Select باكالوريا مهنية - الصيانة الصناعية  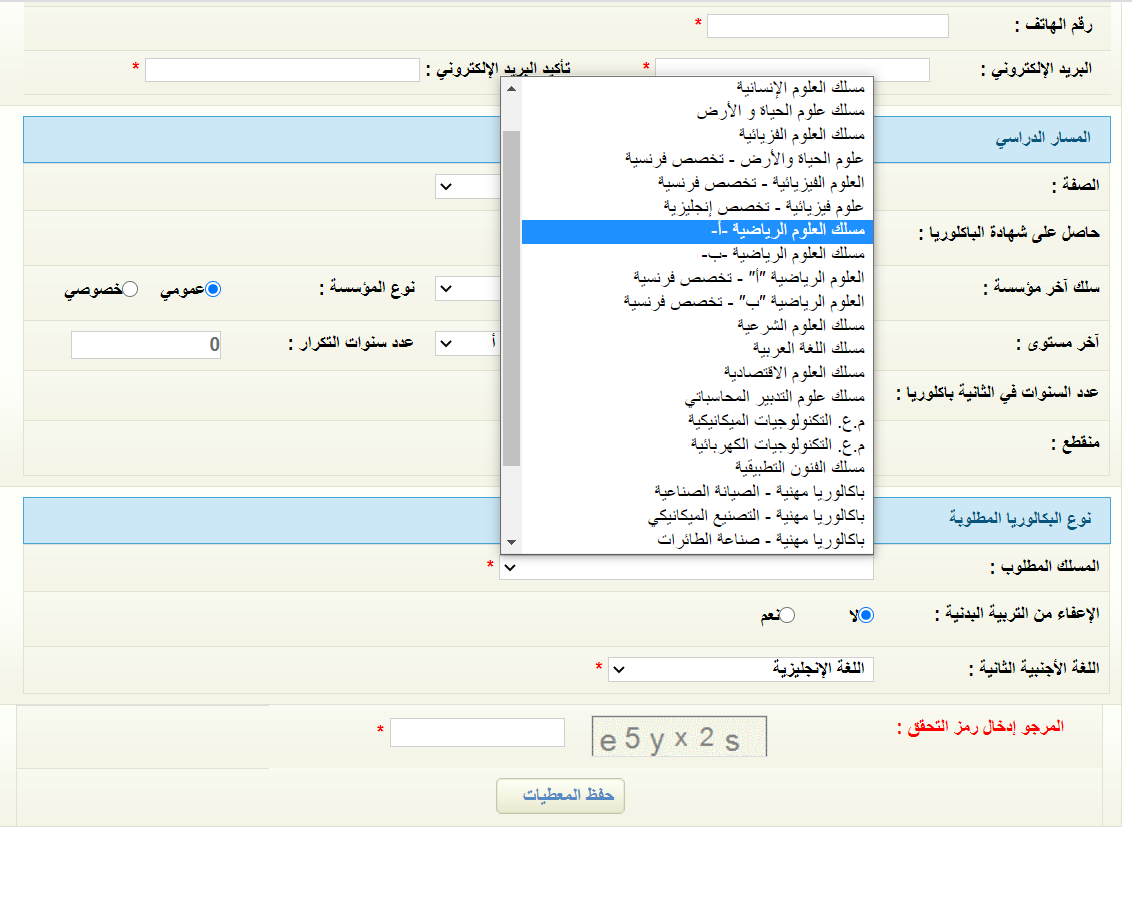697,493
